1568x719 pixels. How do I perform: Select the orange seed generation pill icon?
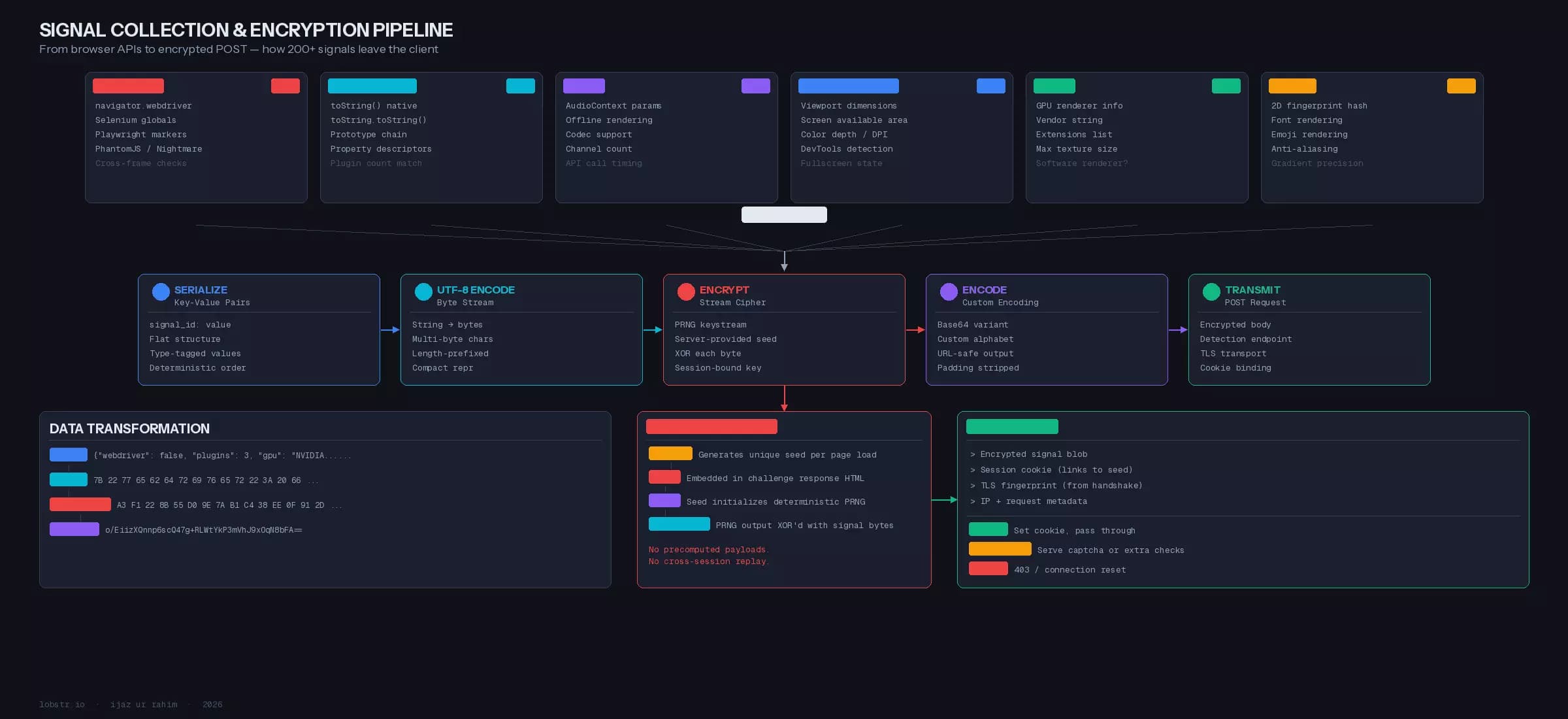[670, 453]
